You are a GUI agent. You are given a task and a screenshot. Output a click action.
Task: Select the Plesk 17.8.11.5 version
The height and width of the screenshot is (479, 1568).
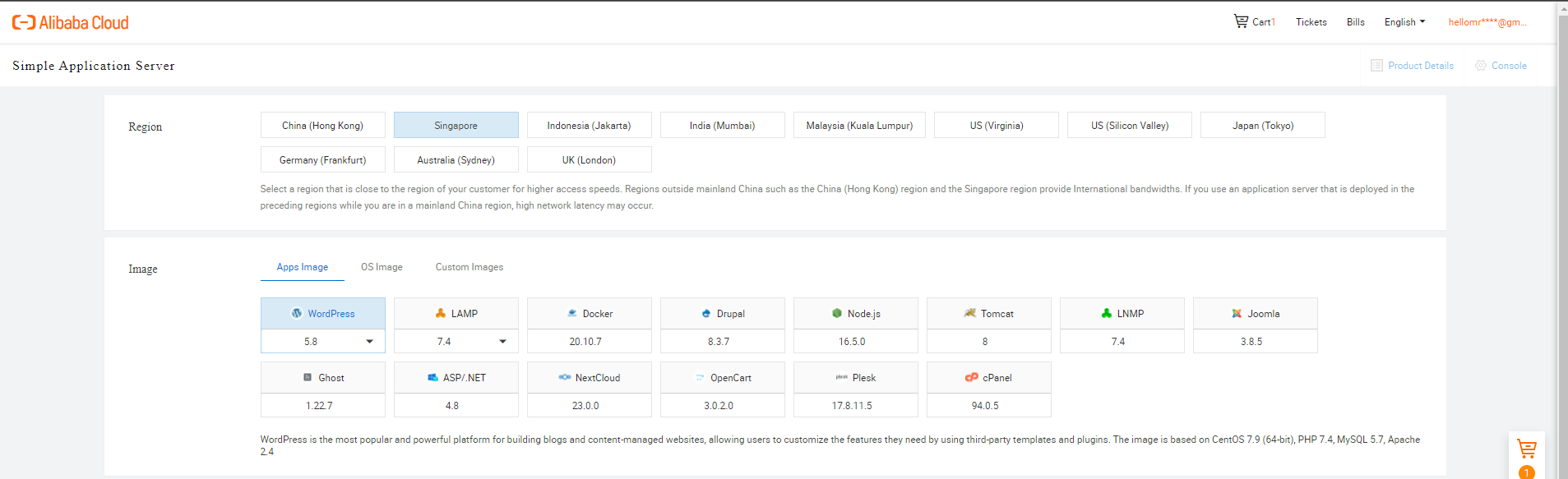click(x=856, y=405)
